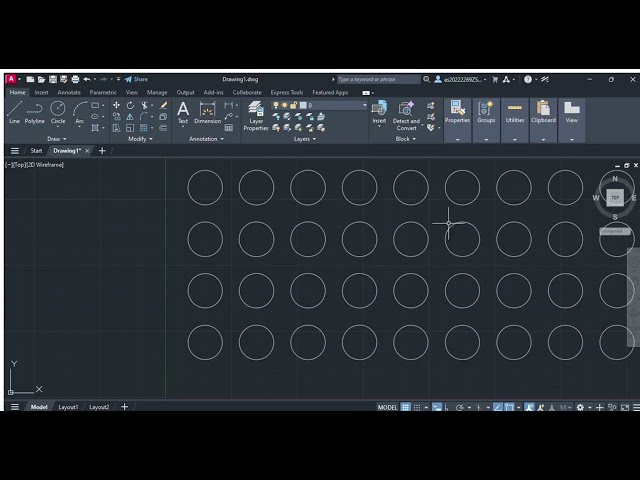Expand the Annotation panel
The image size is (640, 480).
pos(206,139)
